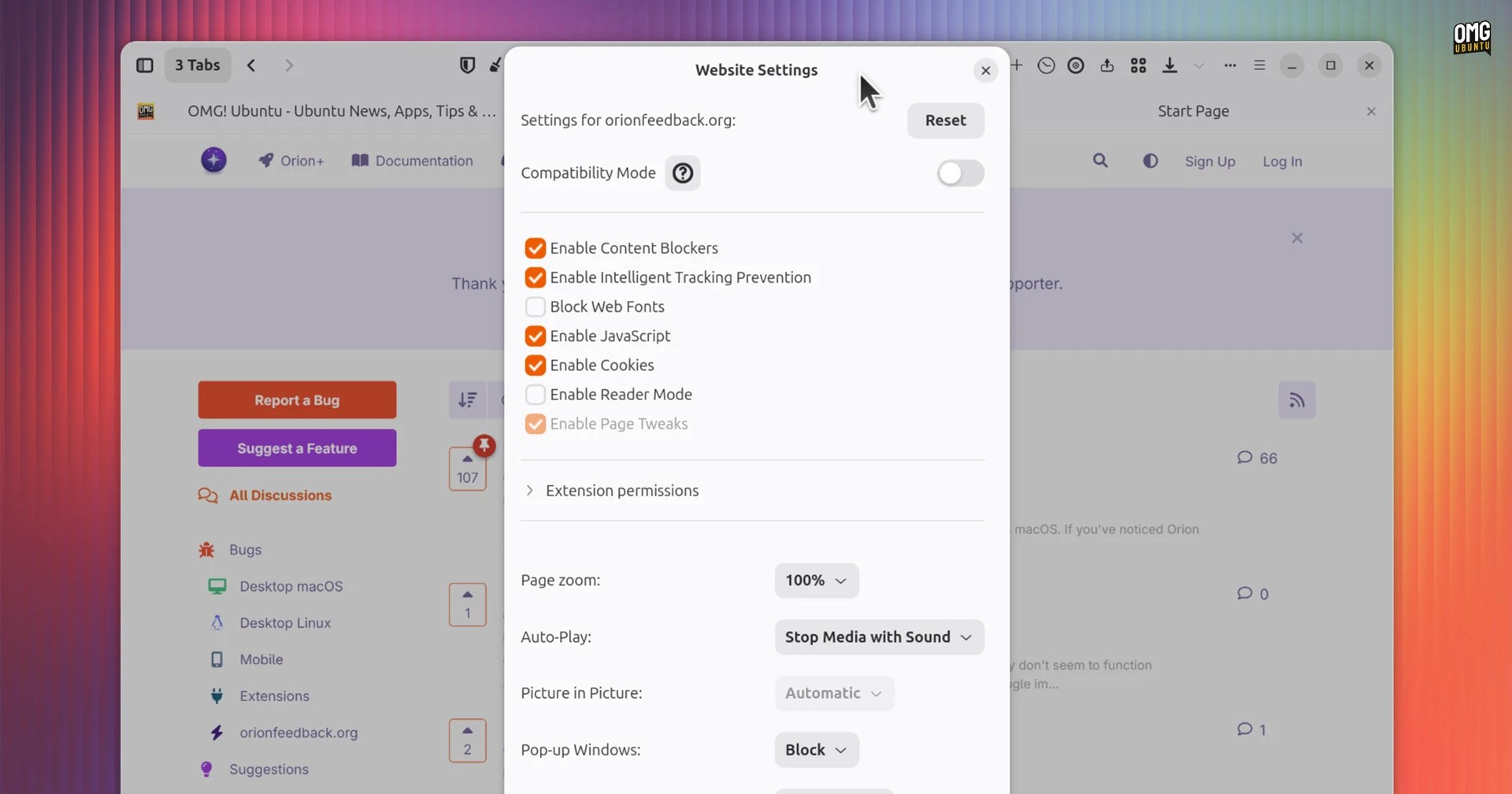Uncheck Enable Intelligent Tracking Prevention
Viewport: 1512px width, 794px height.
coord(535,277)
